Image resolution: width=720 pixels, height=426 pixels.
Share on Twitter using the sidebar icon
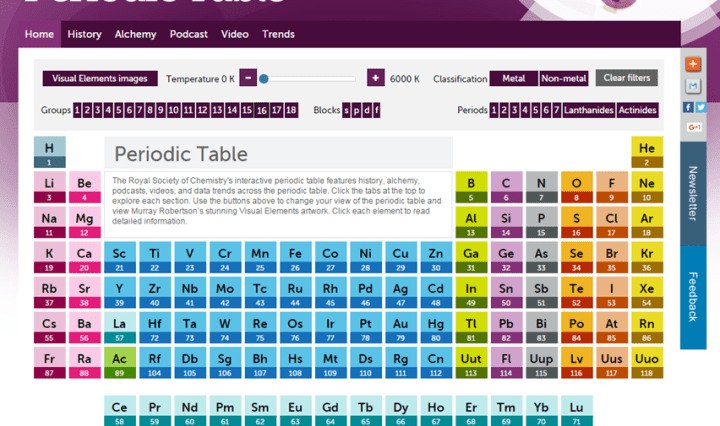[700, 107]
